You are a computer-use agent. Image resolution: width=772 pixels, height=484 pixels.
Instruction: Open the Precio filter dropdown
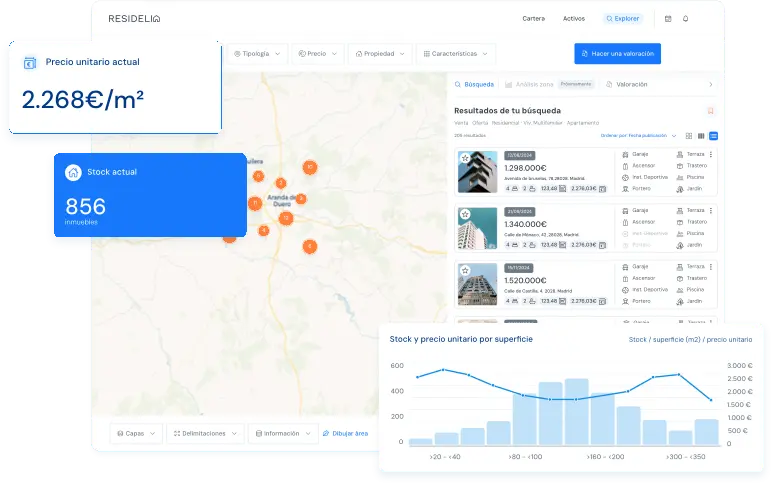(x=318, y=53)
